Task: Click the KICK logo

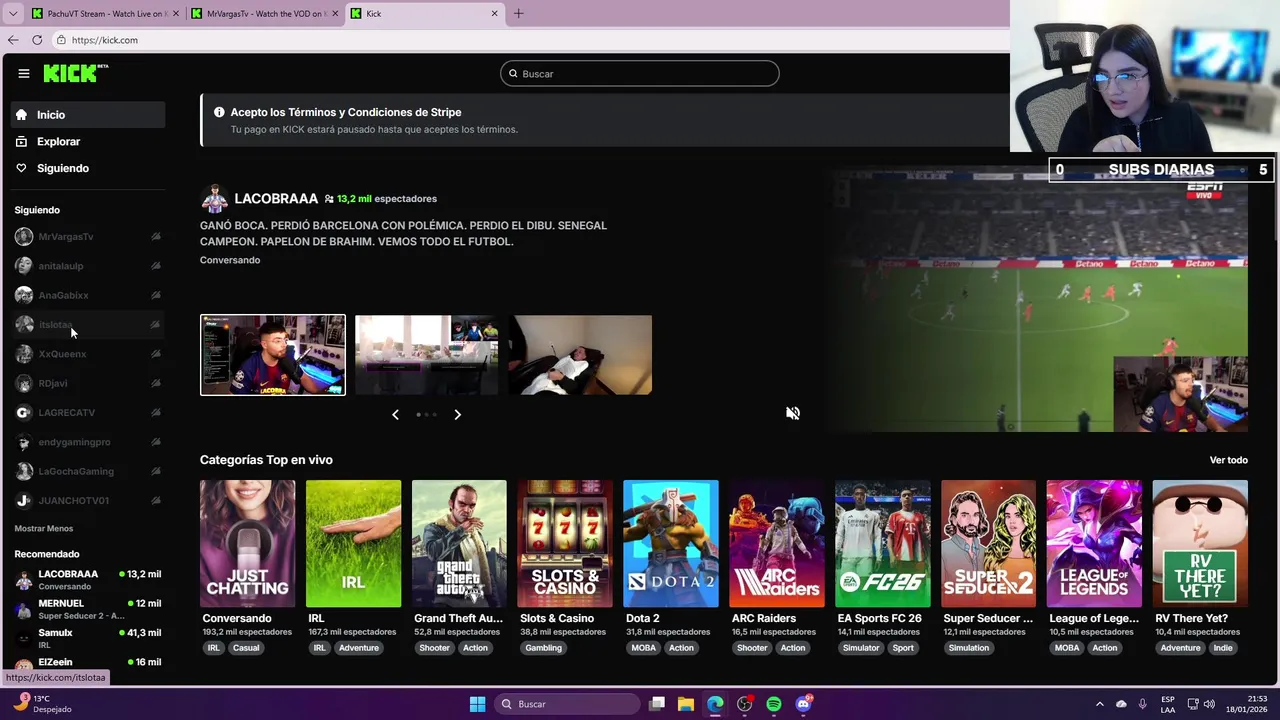Action: point(75,73)
